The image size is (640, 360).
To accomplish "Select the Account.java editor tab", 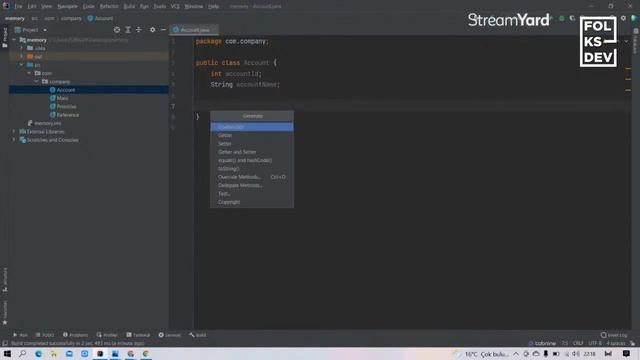I will (x=194, y=30).
